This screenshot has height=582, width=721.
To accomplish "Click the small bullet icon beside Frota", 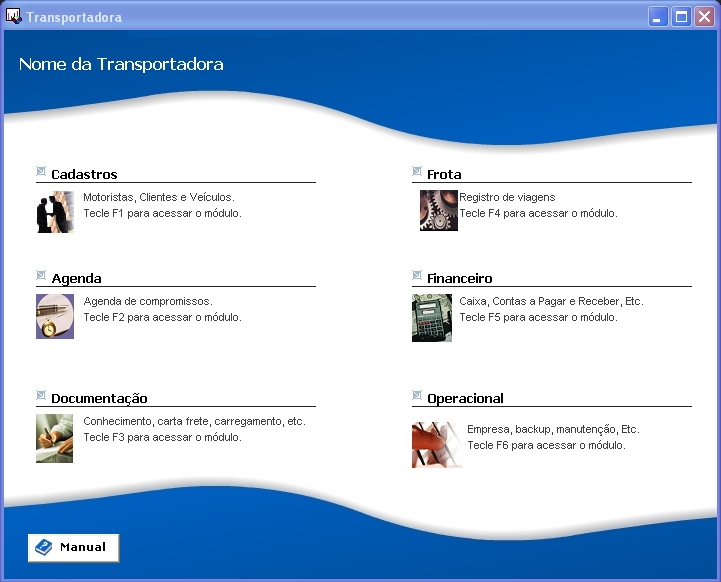I will tap(417, 171).
